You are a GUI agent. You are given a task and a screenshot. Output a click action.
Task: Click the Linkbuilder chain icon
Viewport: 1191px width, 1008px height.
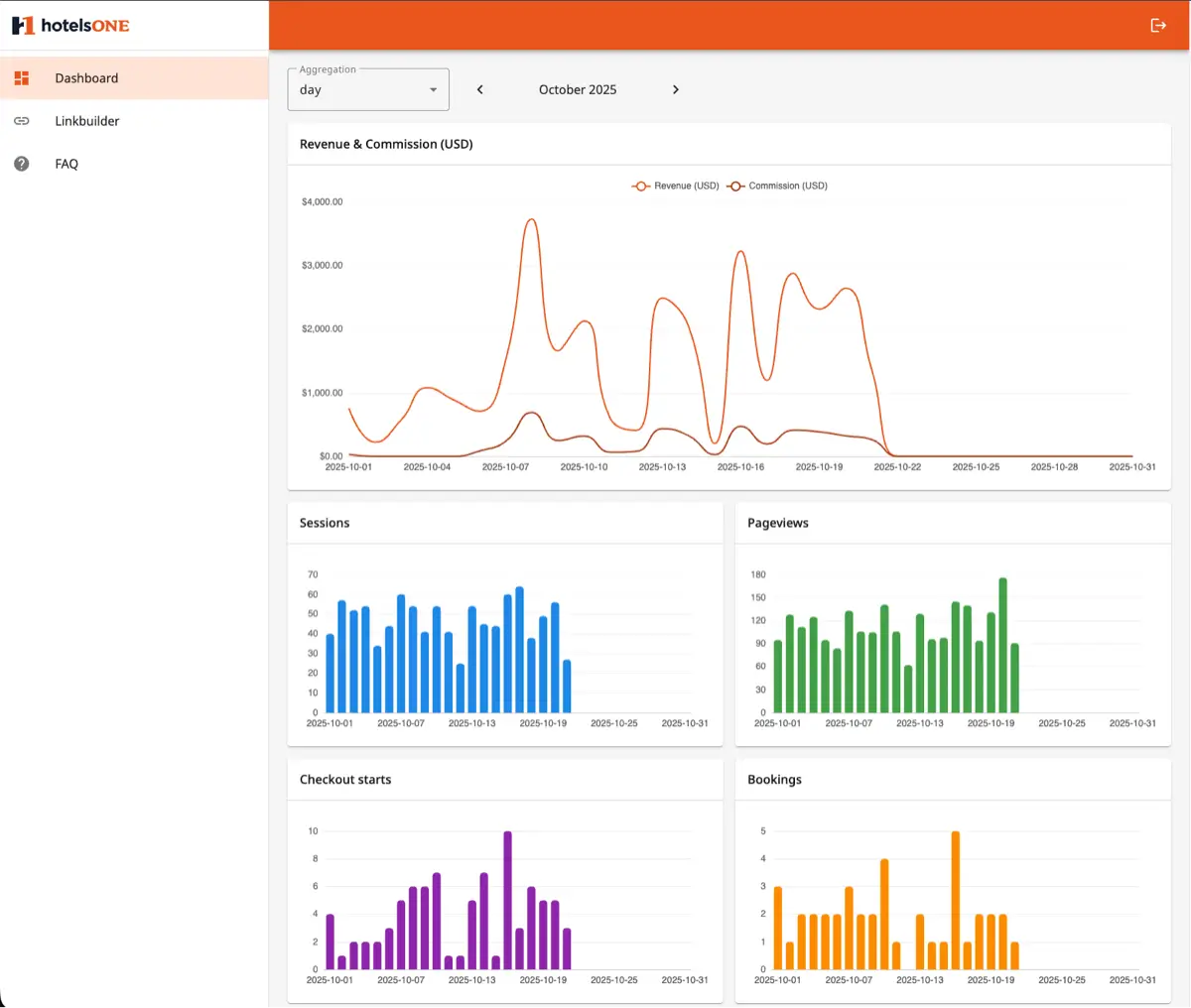(x=22, y=121)
